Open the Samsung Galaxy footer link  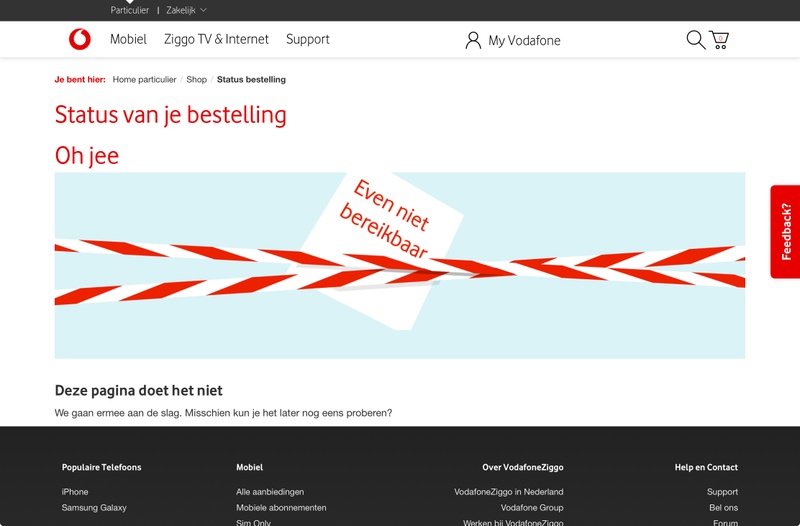94,508
